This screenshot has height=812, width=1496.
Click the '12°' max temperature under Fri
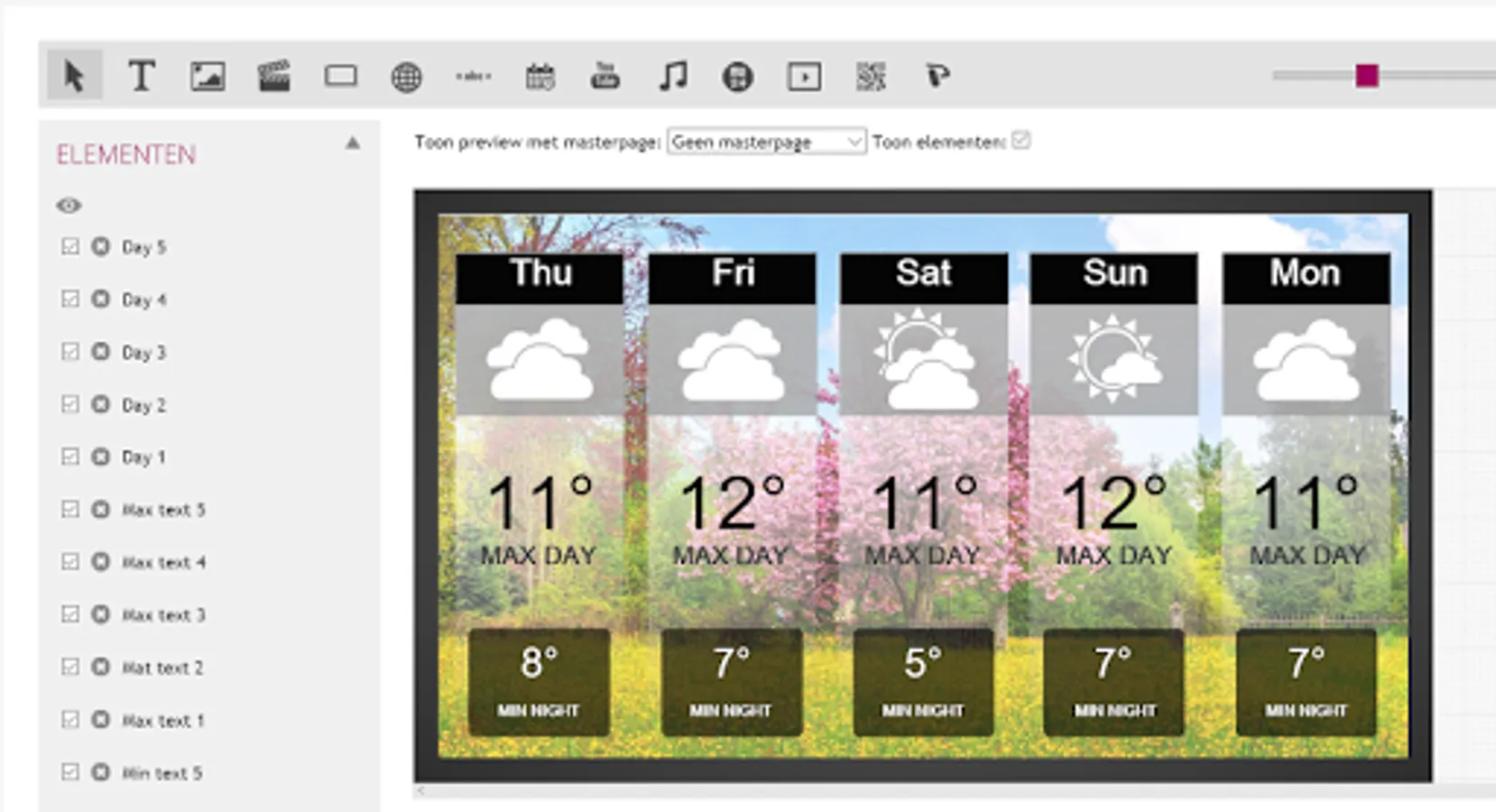point(732,502)
